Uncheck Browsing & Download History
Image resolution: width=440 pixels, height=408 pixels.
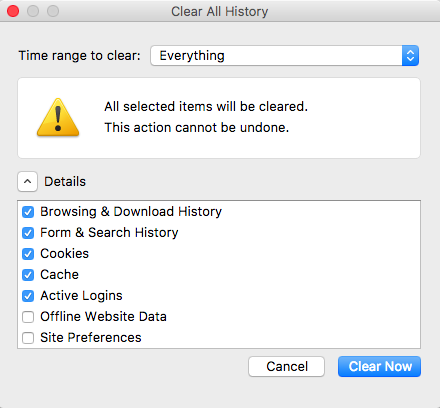pyautogui.click(x=28, y=212)
